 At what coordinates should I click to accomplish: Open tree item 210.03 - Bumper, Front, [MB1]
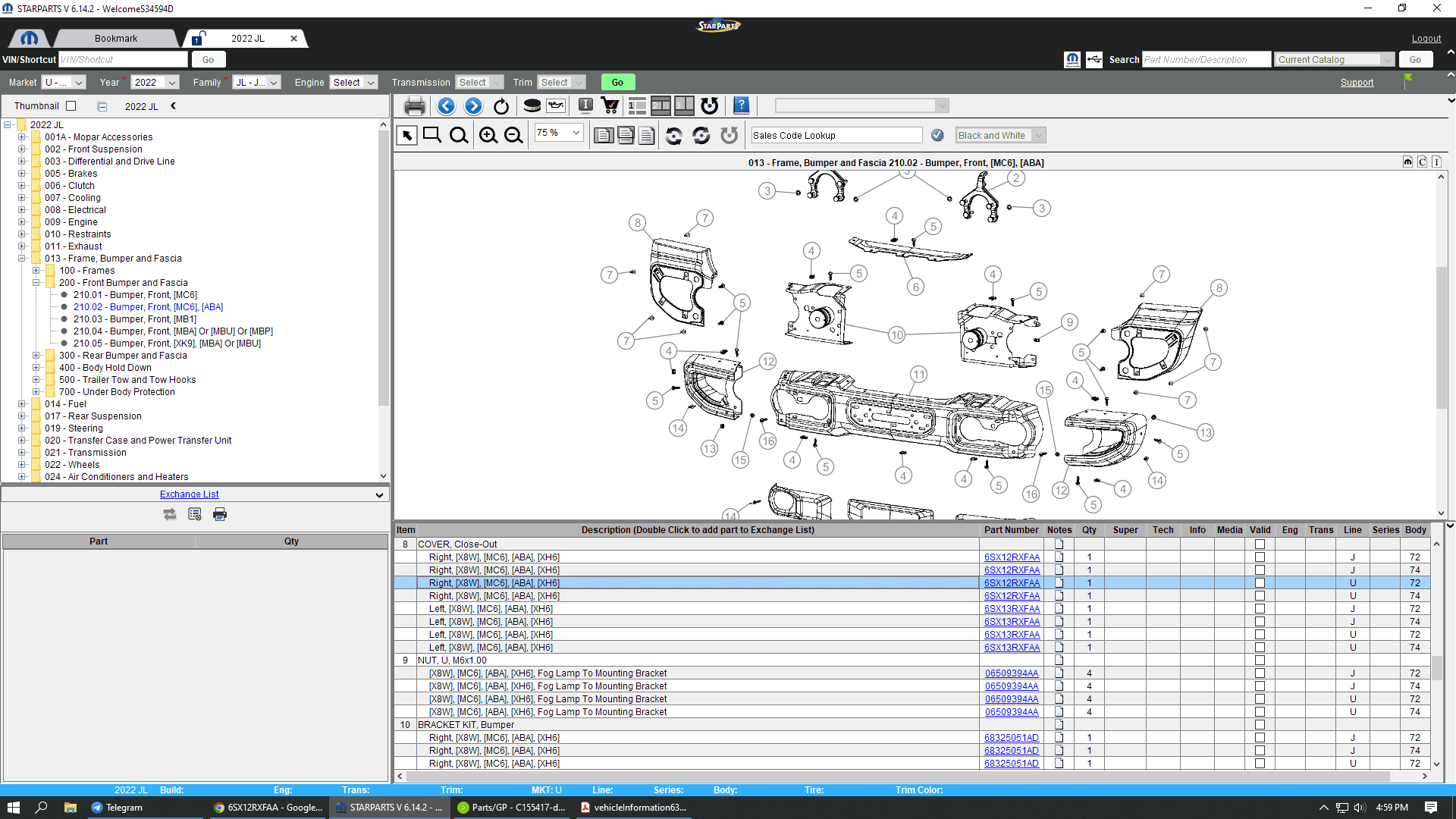click(x=135, y=319)
